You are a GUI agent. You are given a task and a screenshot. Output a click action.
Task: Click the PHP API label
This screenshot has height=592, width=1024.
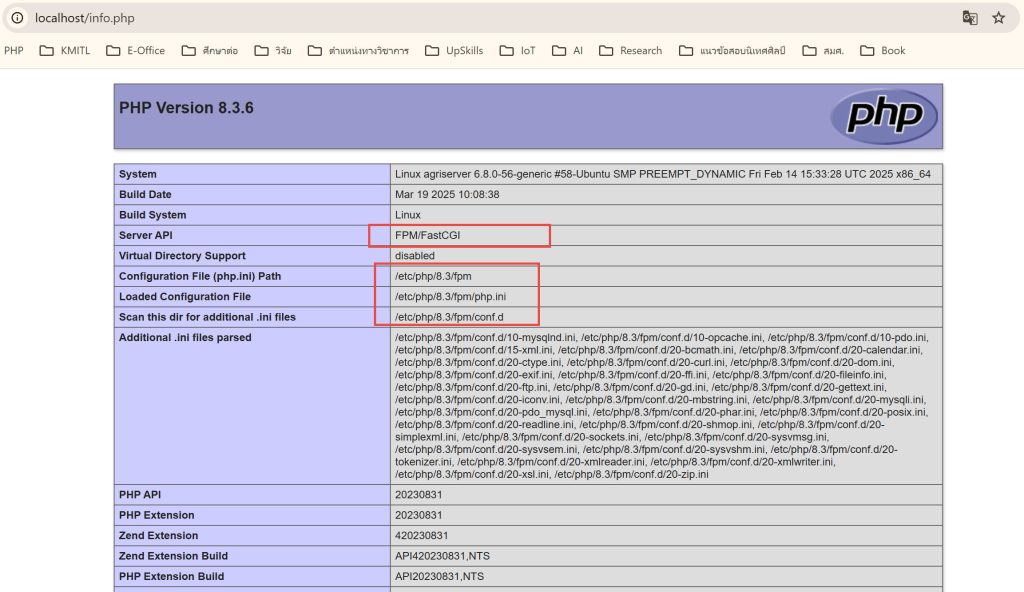pos(140,495)
